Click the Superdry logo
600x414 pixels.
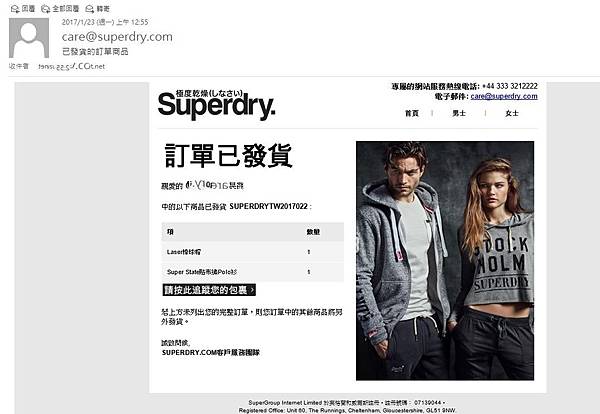point(216,104)
